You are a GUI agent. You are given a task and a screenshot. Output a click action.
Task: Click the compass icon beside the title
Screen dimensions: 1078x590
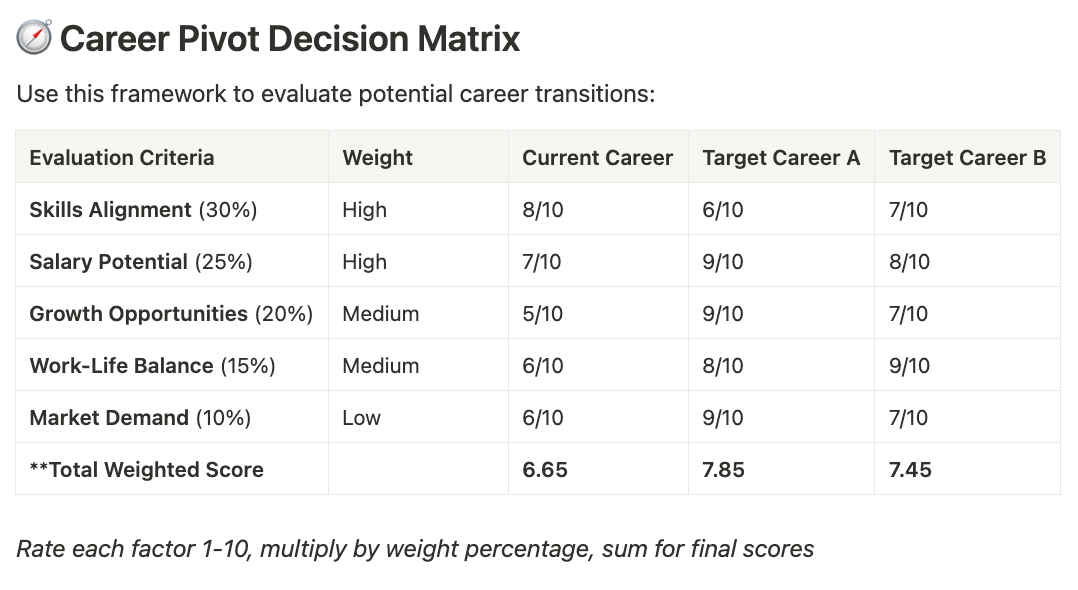[x=34, y=39]
